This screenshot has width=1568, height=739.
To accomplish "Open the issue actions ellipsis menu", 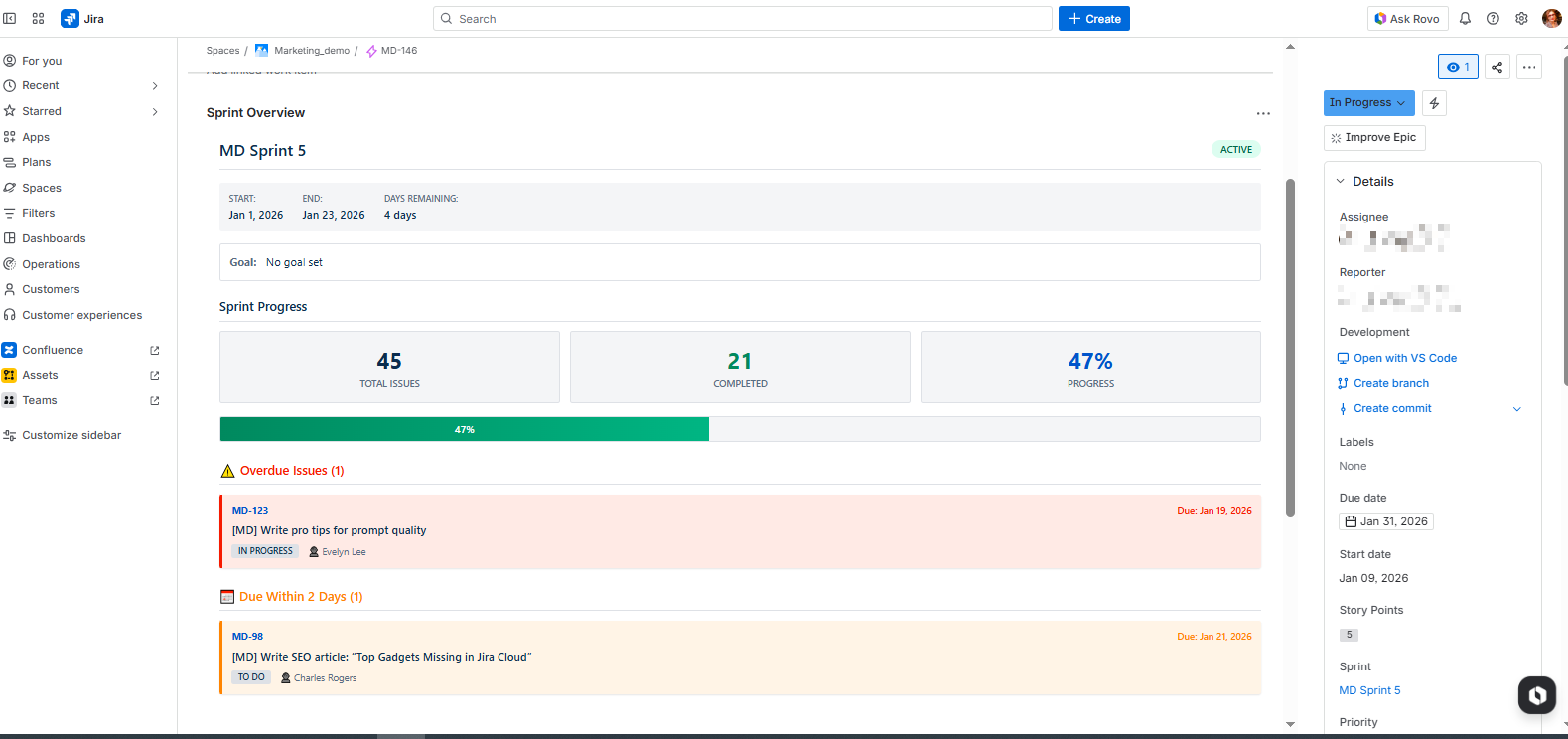I will (1529, 67).
